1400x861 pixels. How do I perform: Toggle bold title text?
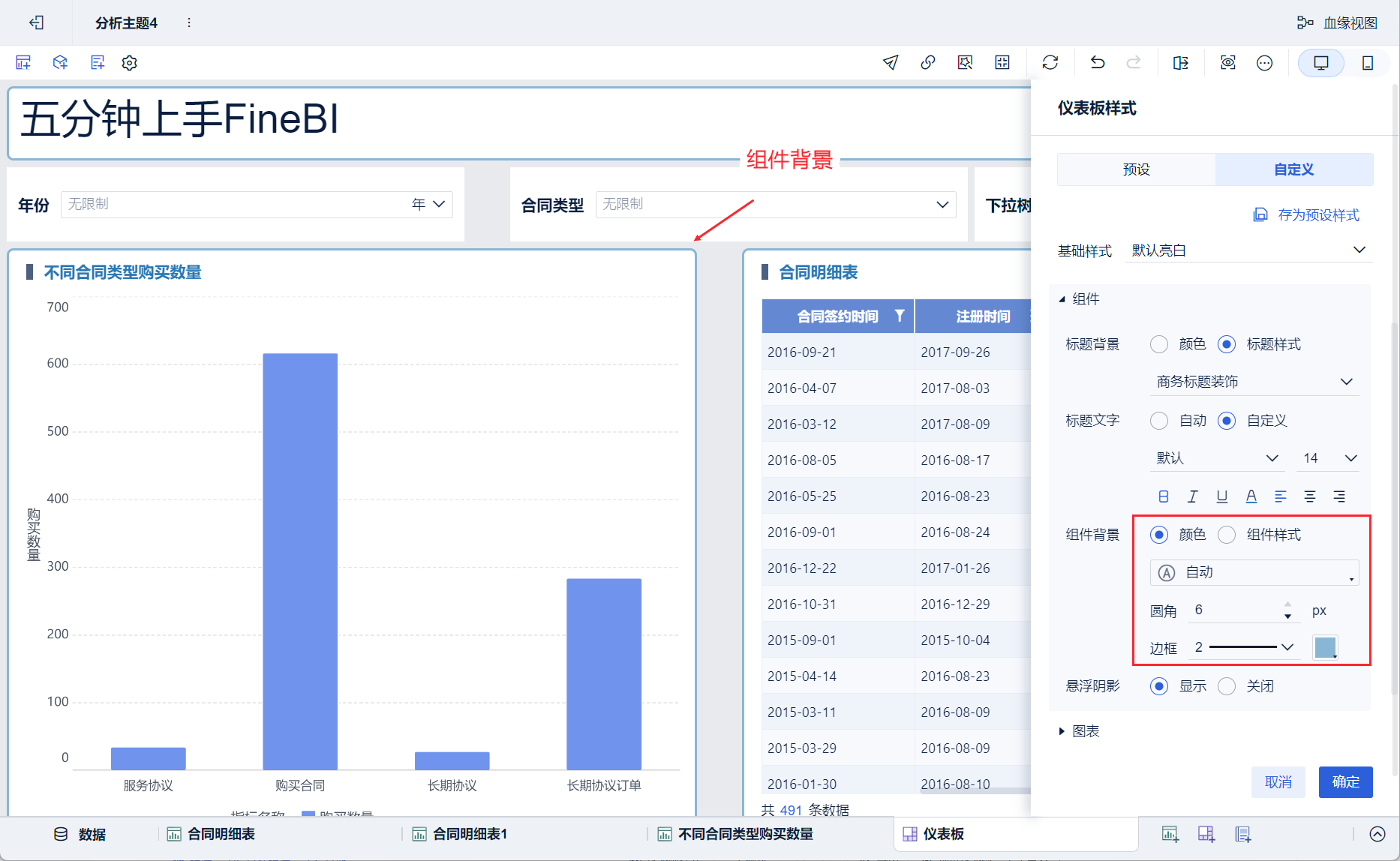coord(1164,496)
